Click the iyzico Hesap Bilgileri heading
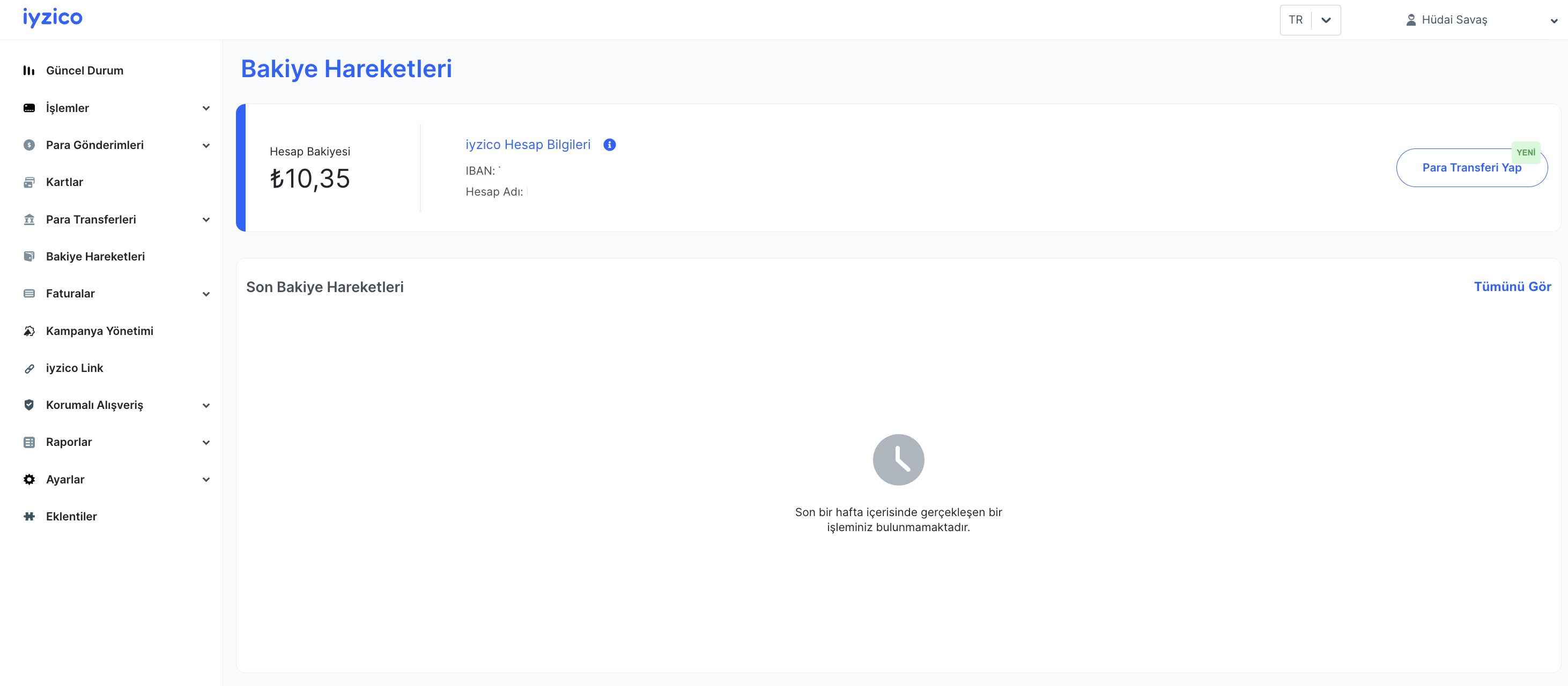This screenshot has height=686, width=1568. 528,145
